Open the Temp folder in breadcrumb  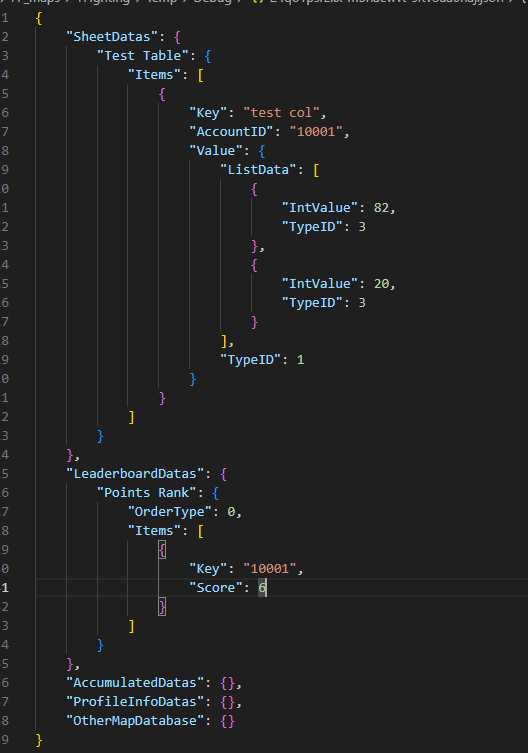162,2
